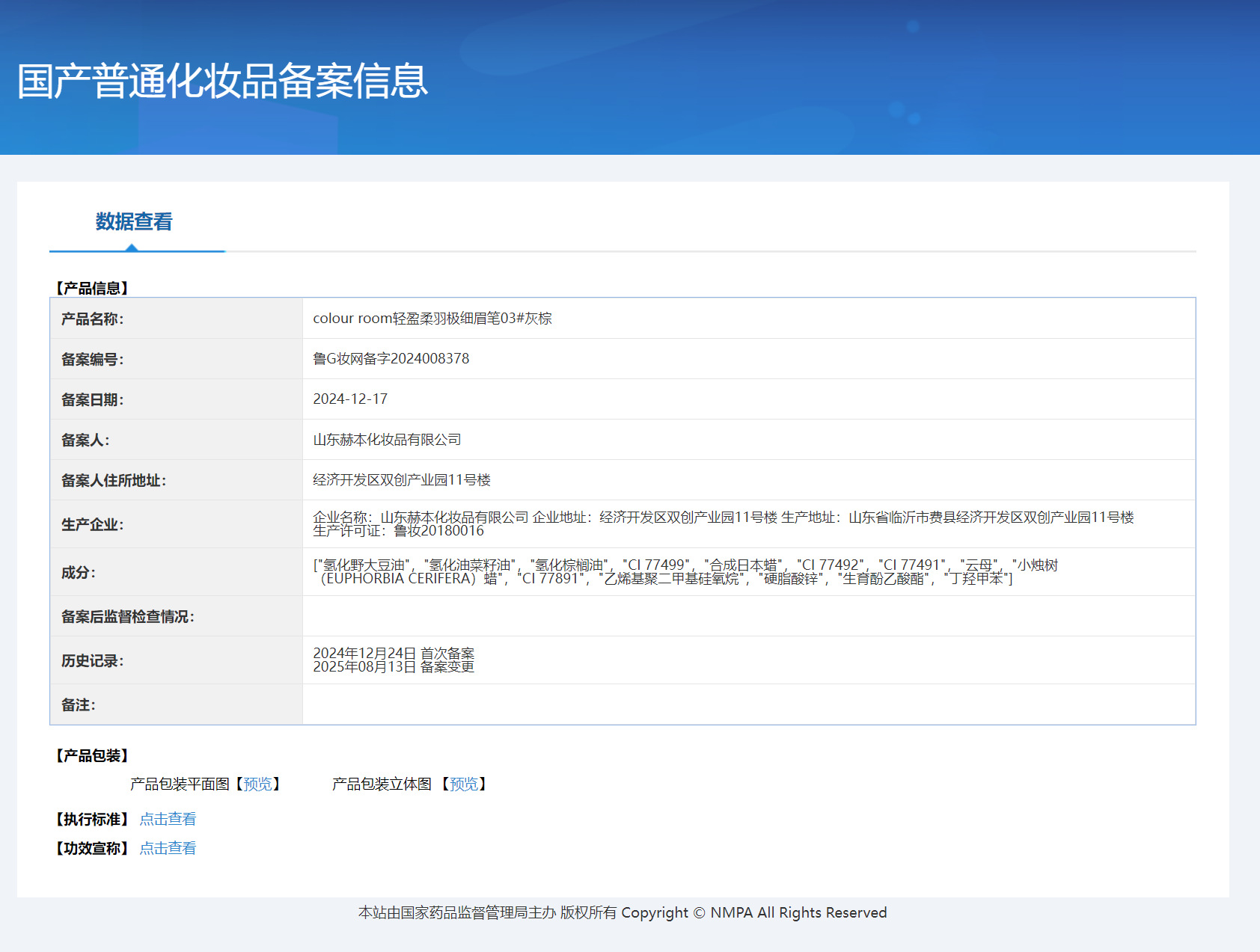Image resolution: width=1260 pixels, height=952 pixels.
Task: Select the filing date 2024-12-17
Action: coord(350,399)
